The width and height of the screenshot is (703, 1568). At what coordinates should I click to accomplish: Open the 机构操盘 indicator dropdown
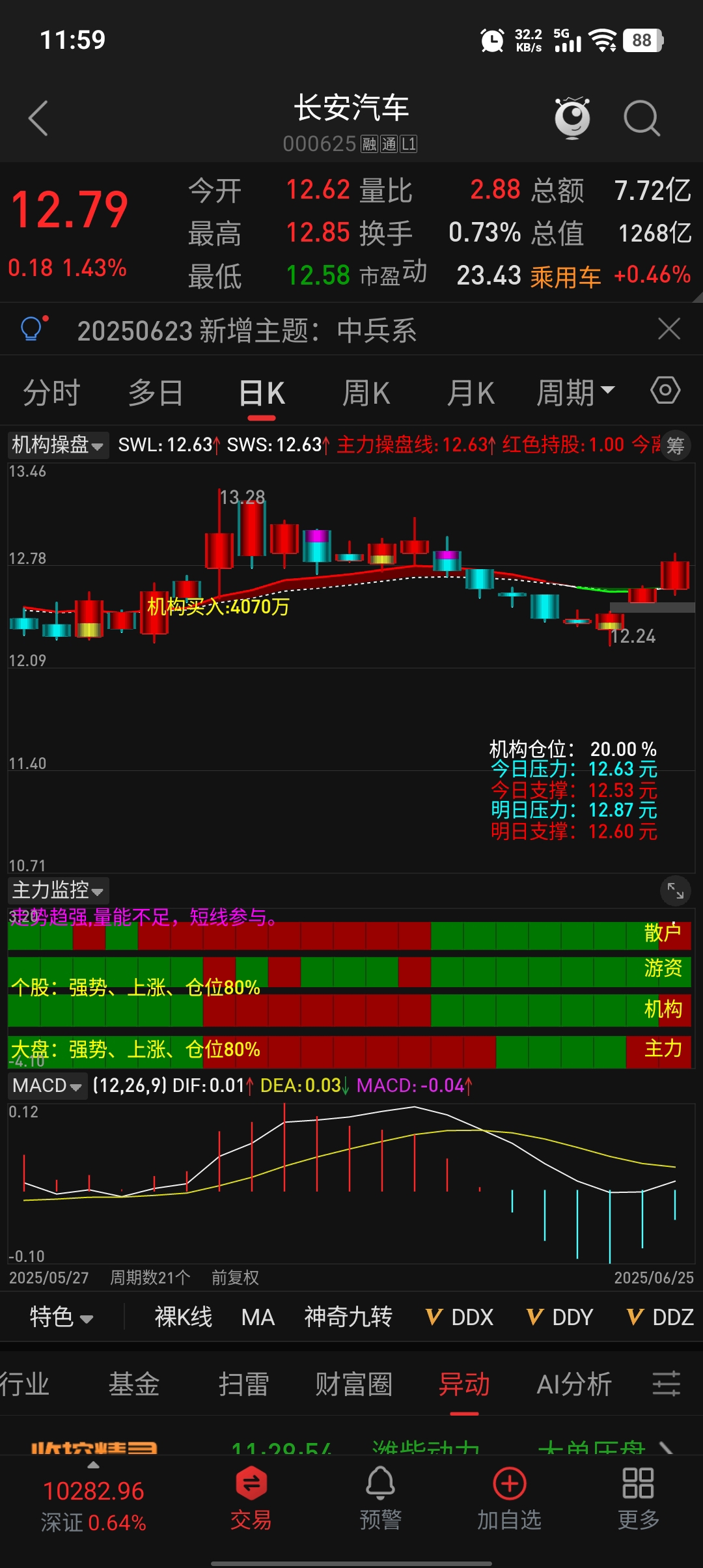point(58,445)
